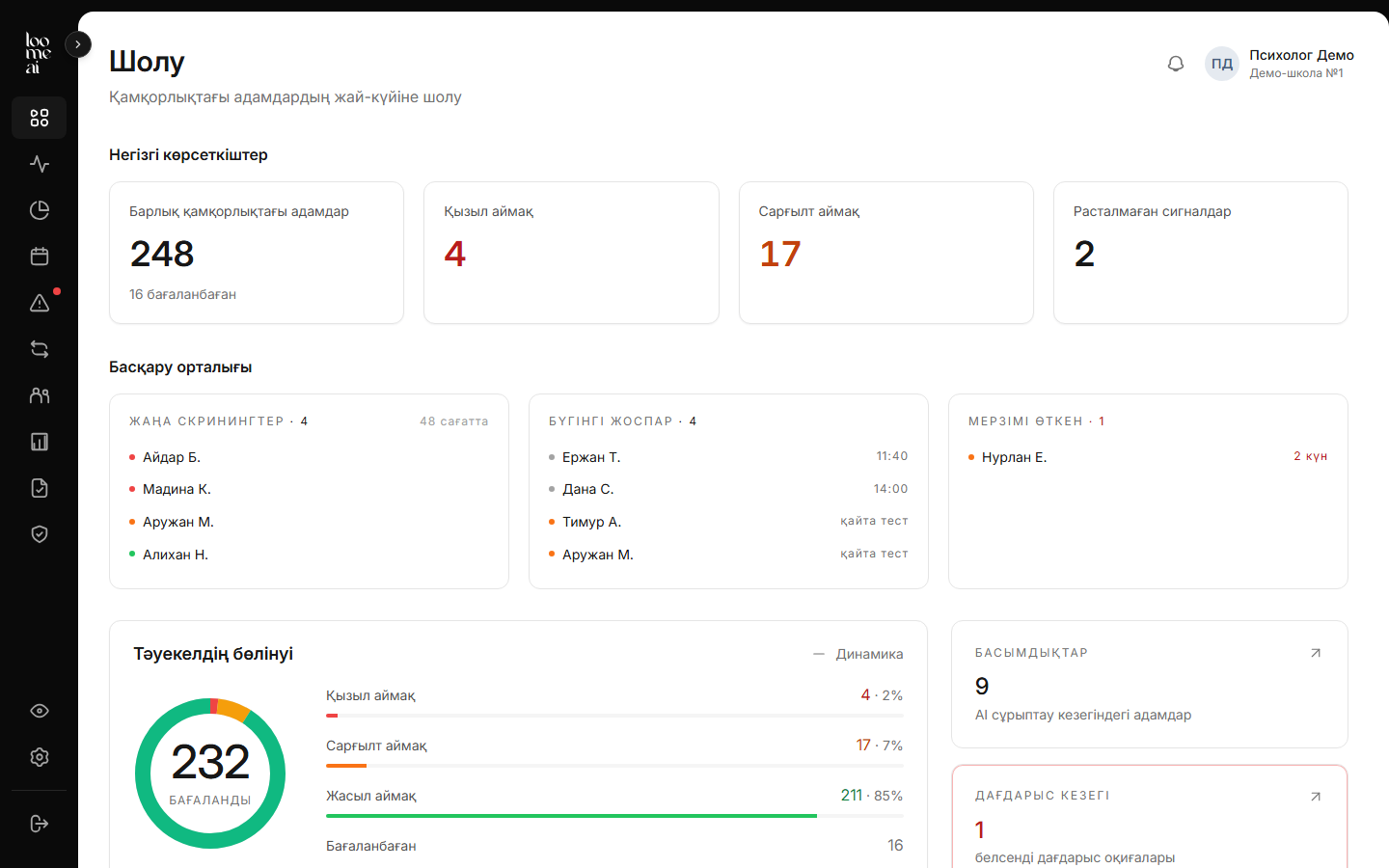Click the Мерзімі өткен header
This screenshot has height=868, width=1389.
click(x=1036, y=421)
